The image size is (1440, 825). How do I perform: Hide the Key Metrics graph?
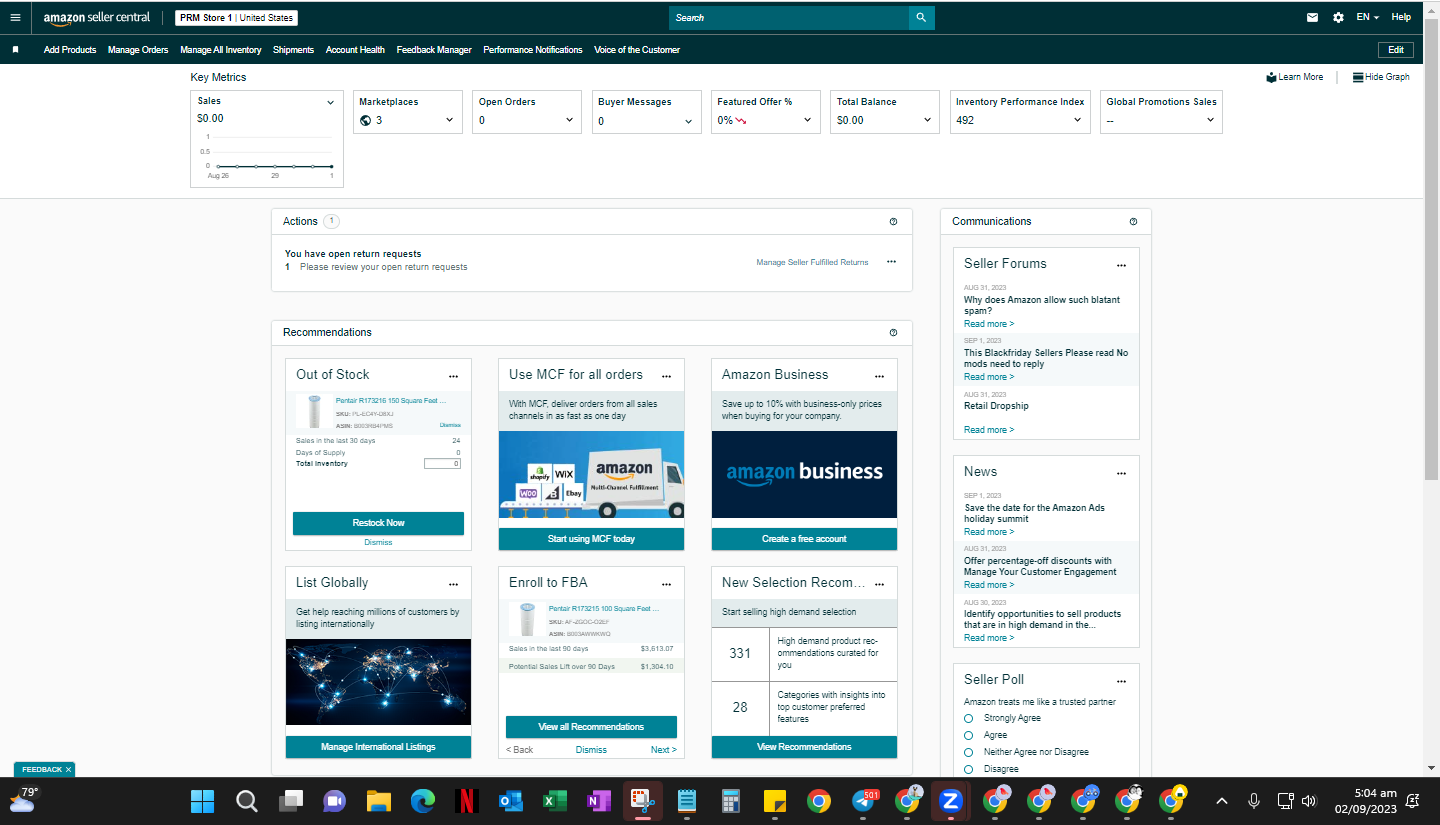1381,77
